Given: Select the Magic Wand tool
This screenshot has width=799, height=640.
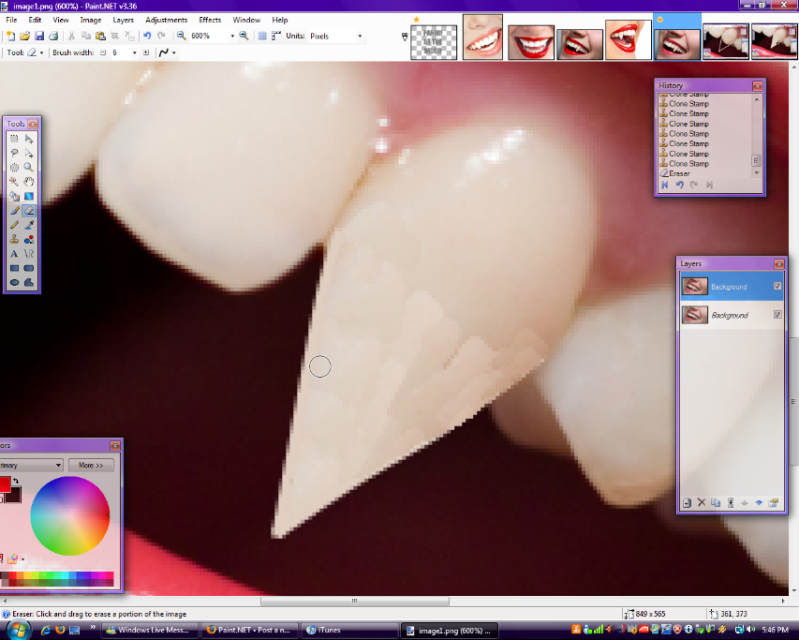Looking at the screenshot, I should (x=14, y=181).
